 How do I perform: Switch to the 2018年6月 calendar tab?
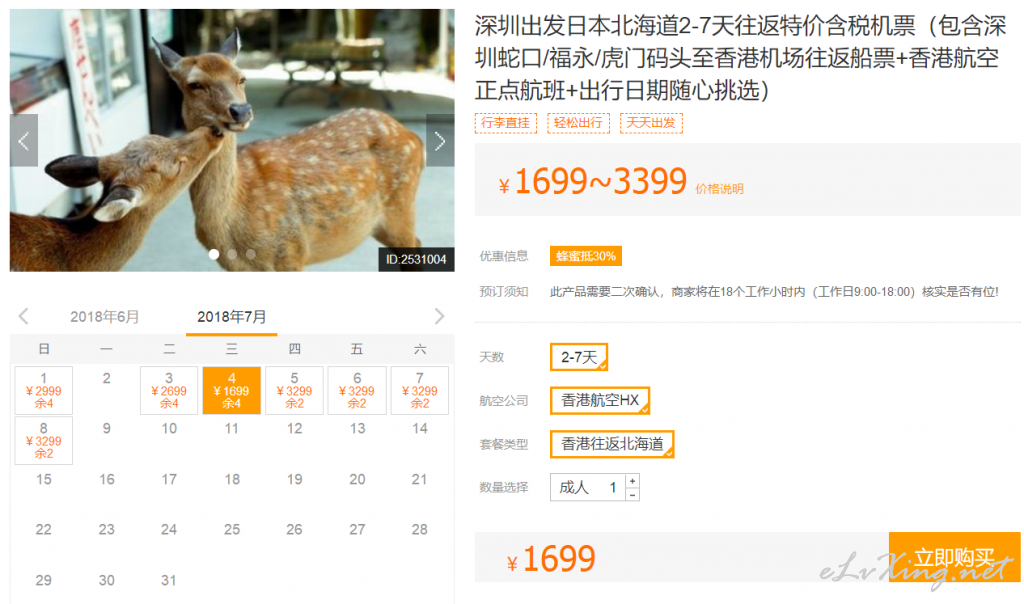click(x=104, y=317)
